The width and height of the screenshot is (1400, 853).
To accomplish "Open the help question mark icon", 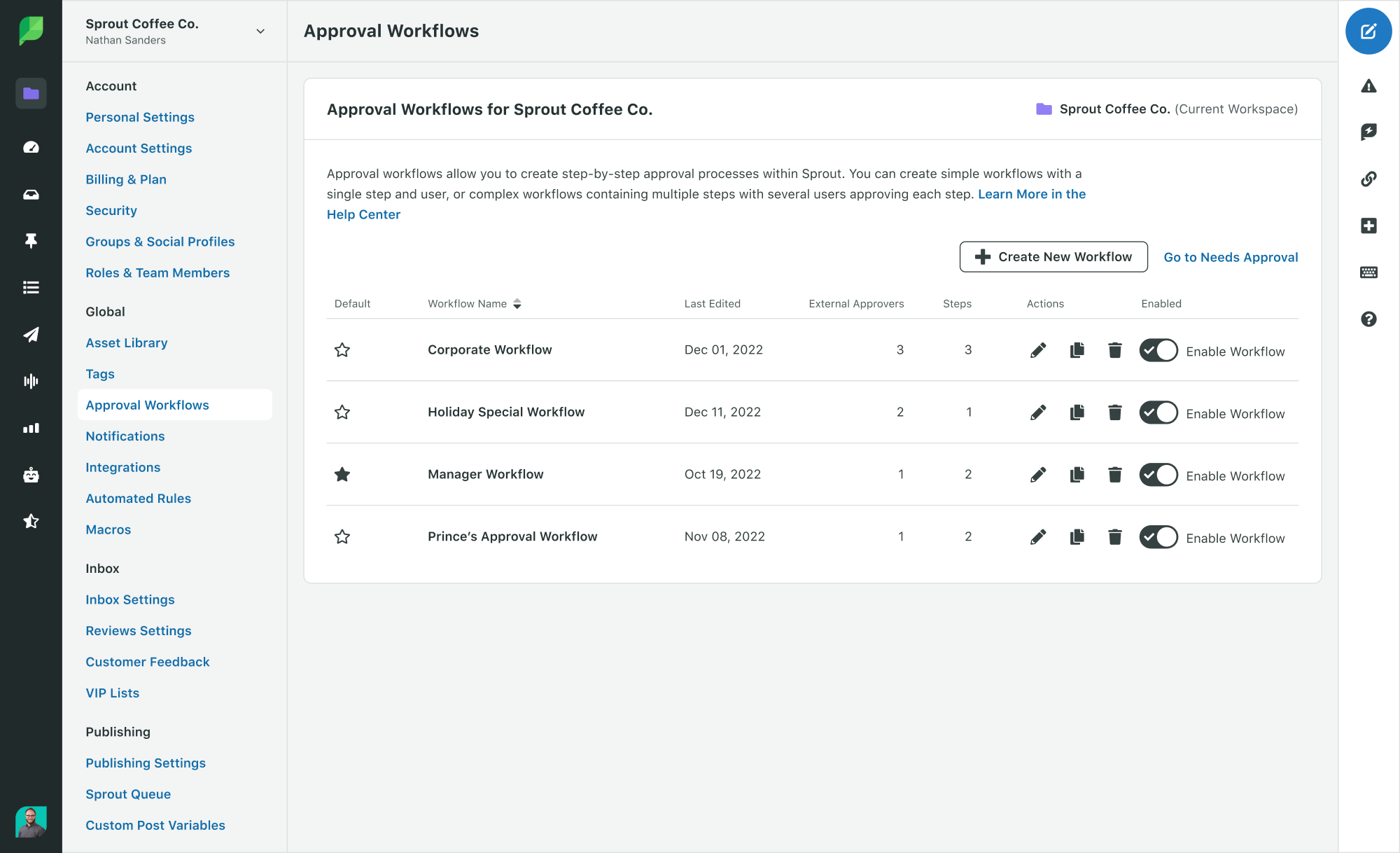I will [1368, 319].
